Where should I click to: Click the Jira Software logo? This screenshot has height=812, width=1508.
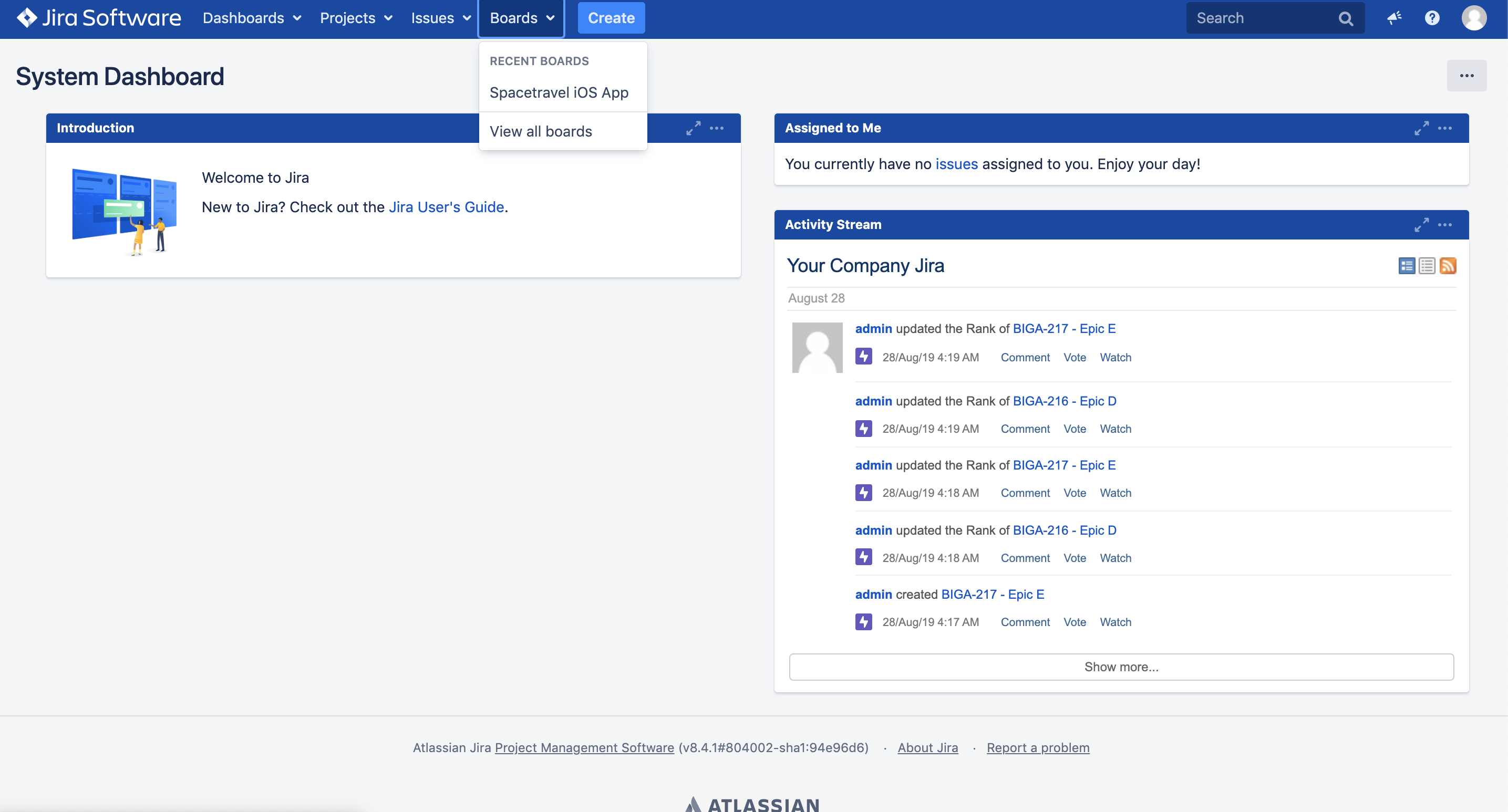tap(98, 18)
